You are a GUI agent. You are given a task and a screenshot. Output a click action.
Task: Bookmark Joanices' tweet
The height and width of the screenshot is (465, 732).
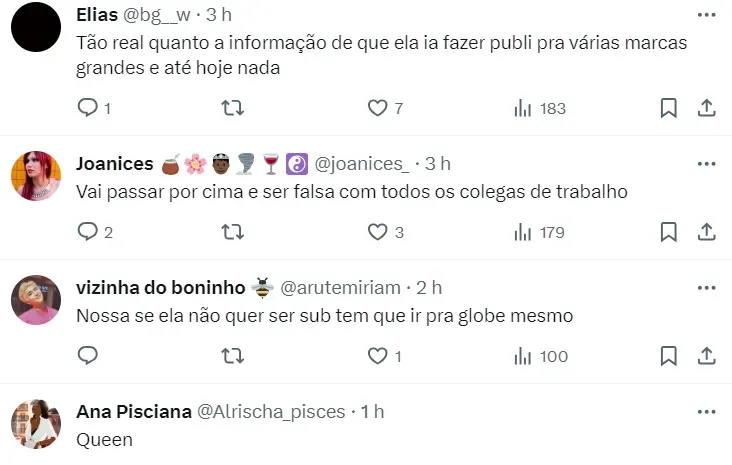point(669,232)
